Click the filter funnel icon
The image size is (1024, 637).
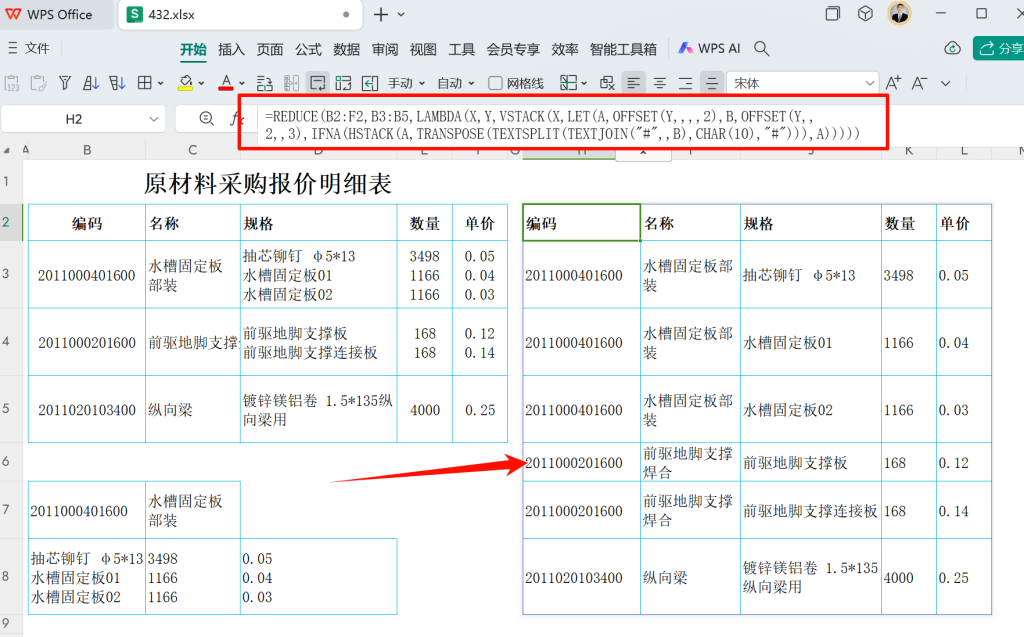click(x=65, y=83)
